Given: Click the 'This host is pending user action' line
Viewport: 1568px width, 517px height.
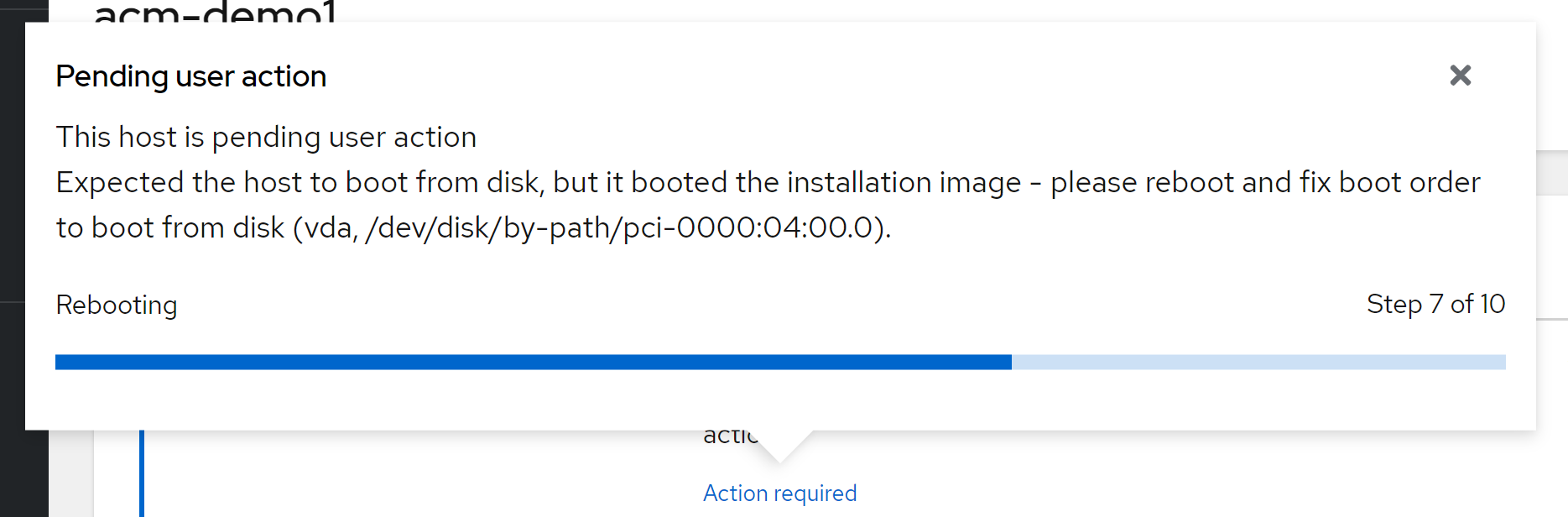Looking at the screenshot, I should pos(266,137).
